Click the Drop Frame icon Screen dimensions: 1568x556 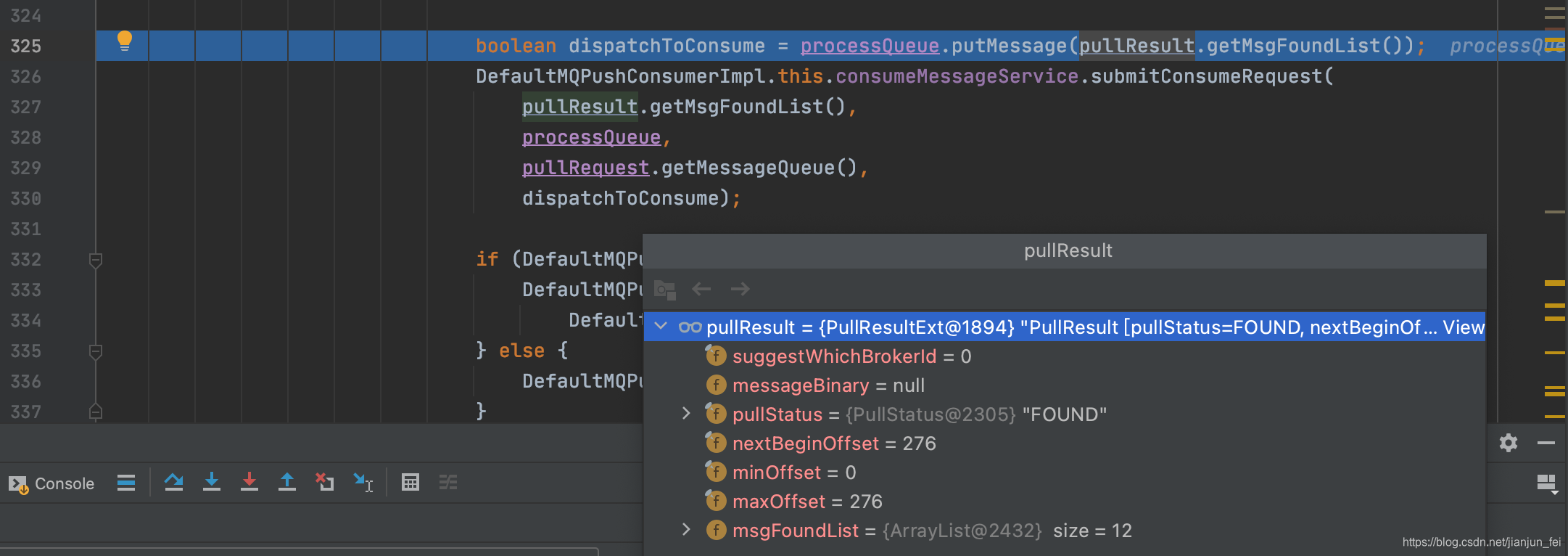[x=325, y=483]
